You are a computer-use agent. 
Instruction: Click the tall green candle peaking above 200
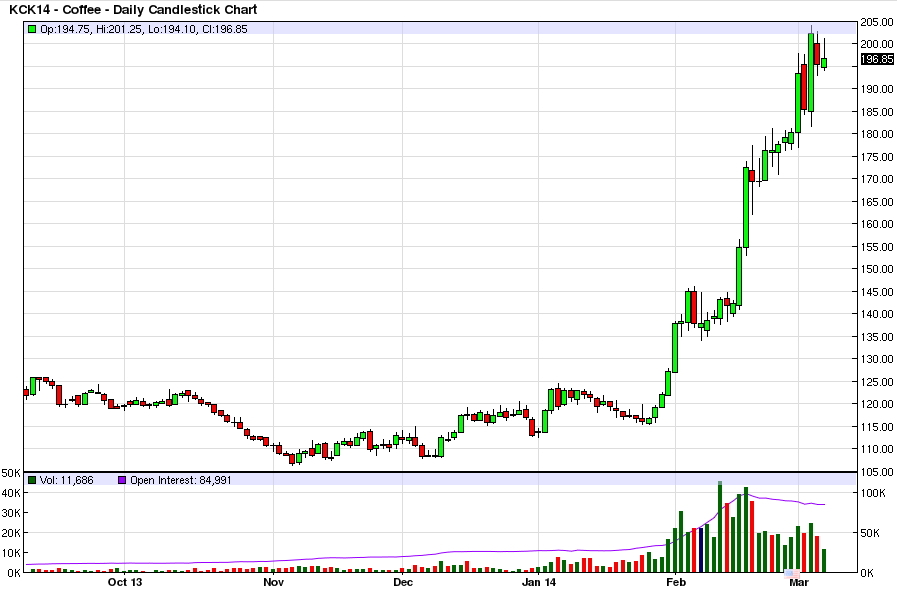click(x=811, y=73)
